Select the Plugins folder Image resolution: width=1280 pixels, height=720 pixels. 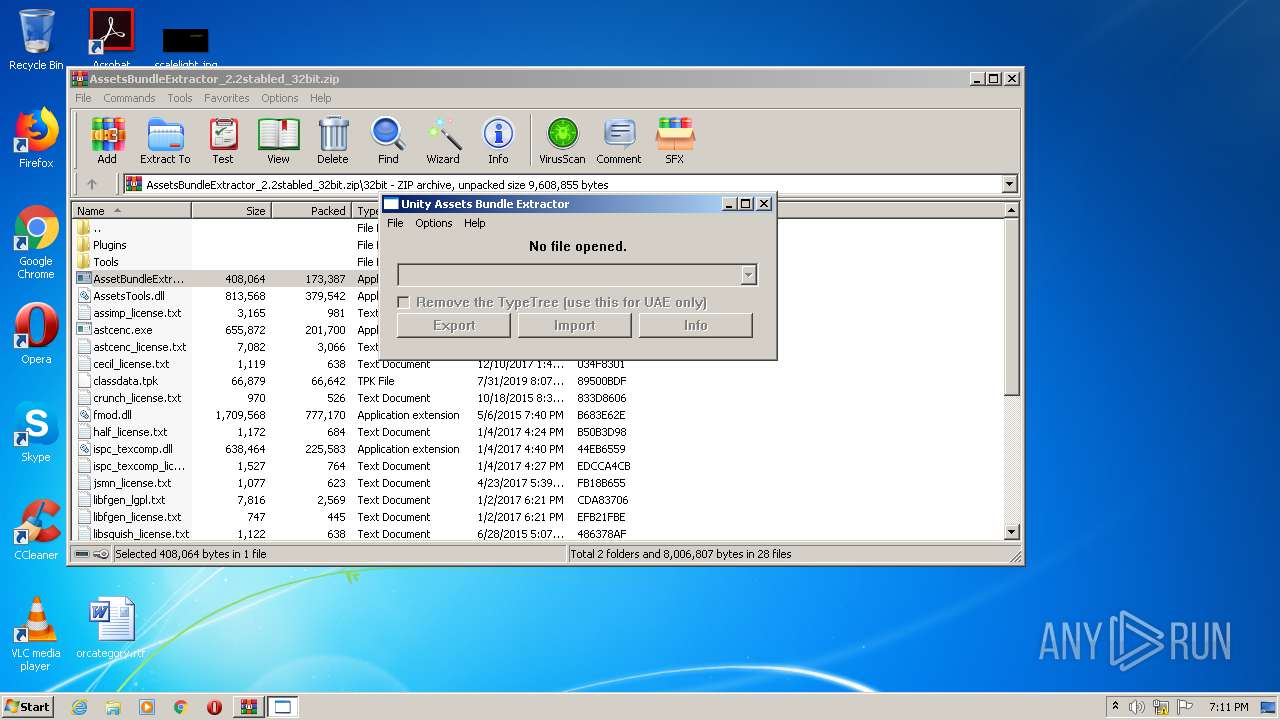pyautogui.click(x=110, y=245)
